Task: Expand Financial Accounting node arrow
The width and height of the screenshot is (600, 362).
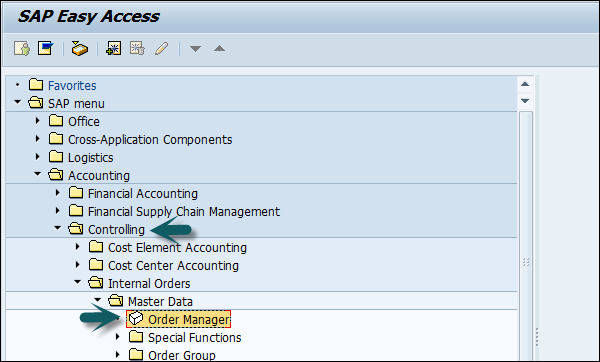Action: pyautogui.click(x=57, y=192)
